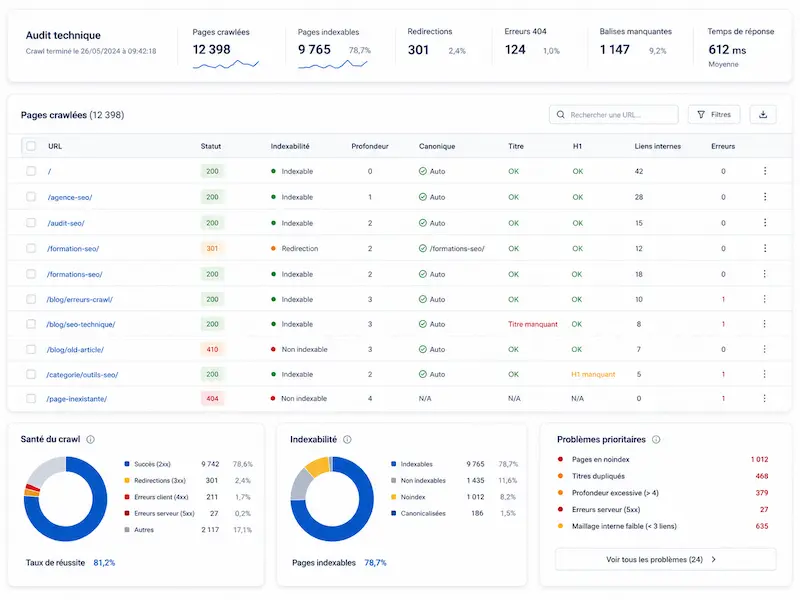The image size is (800, 600).
Task: Open the /categorie/outils-seo/ URL link
Action: click(82, 374)
